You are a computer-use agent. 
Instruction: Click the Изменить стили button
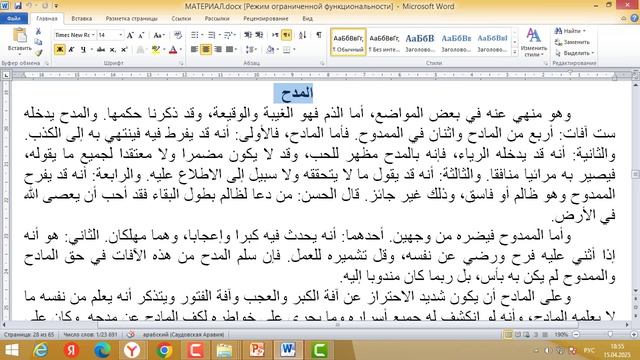pyautogui.click(x=534, y=42)
